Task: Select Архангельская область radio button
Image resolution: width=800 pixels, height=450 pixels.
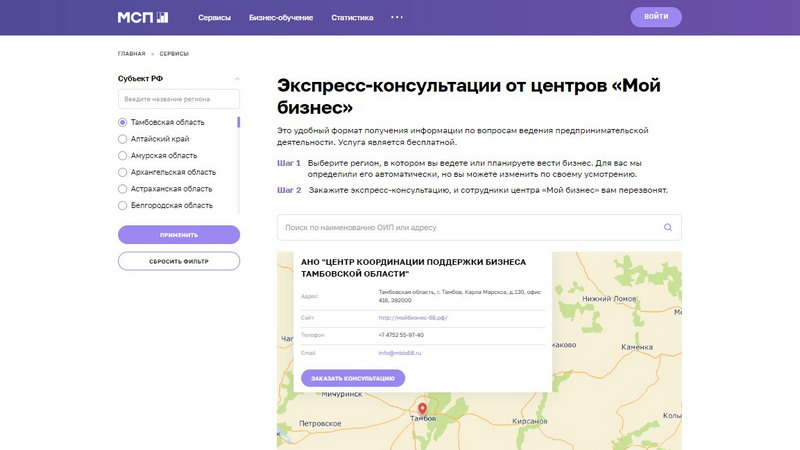Action: (x=122, y=172)
